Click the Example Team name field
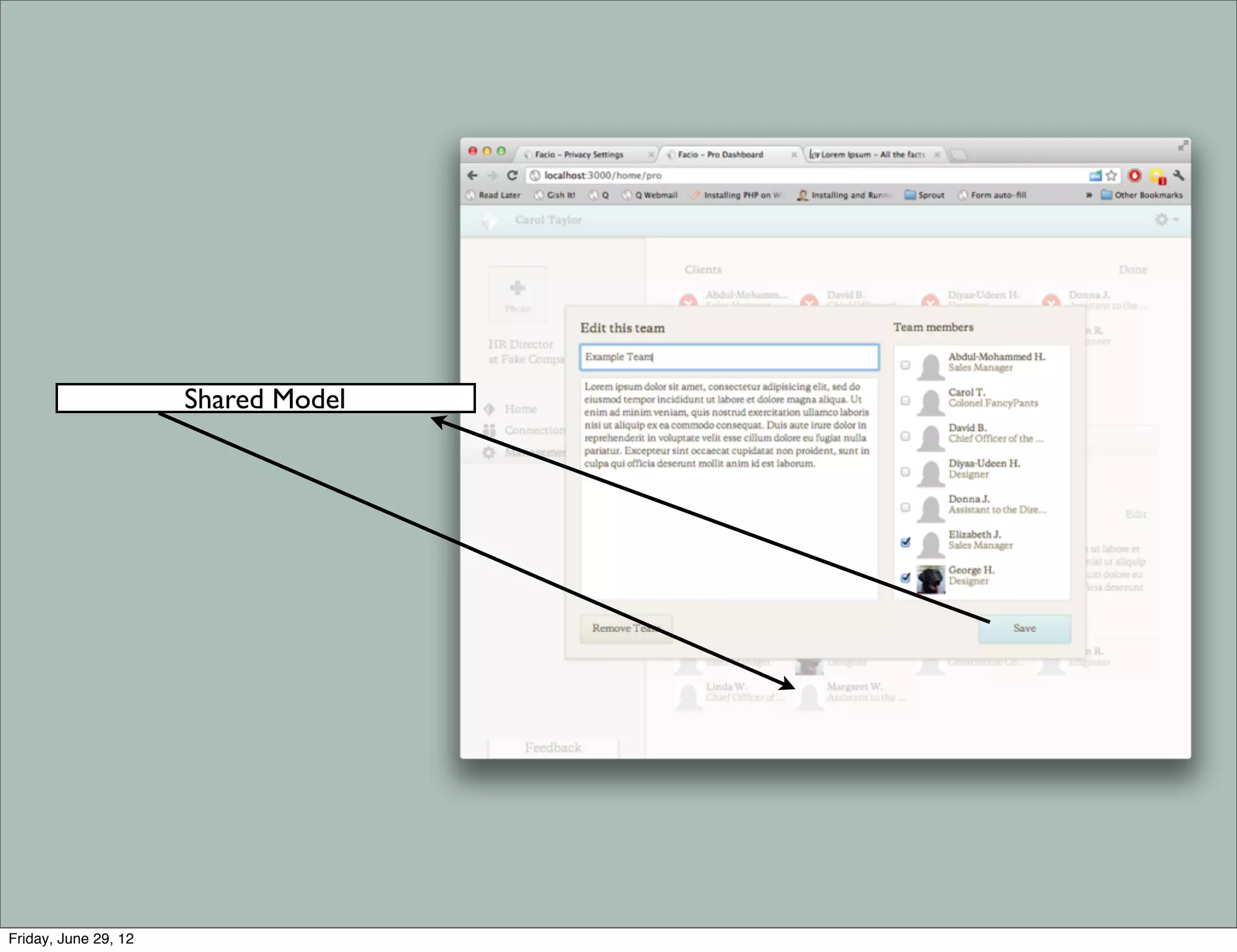 coord(729,357)
